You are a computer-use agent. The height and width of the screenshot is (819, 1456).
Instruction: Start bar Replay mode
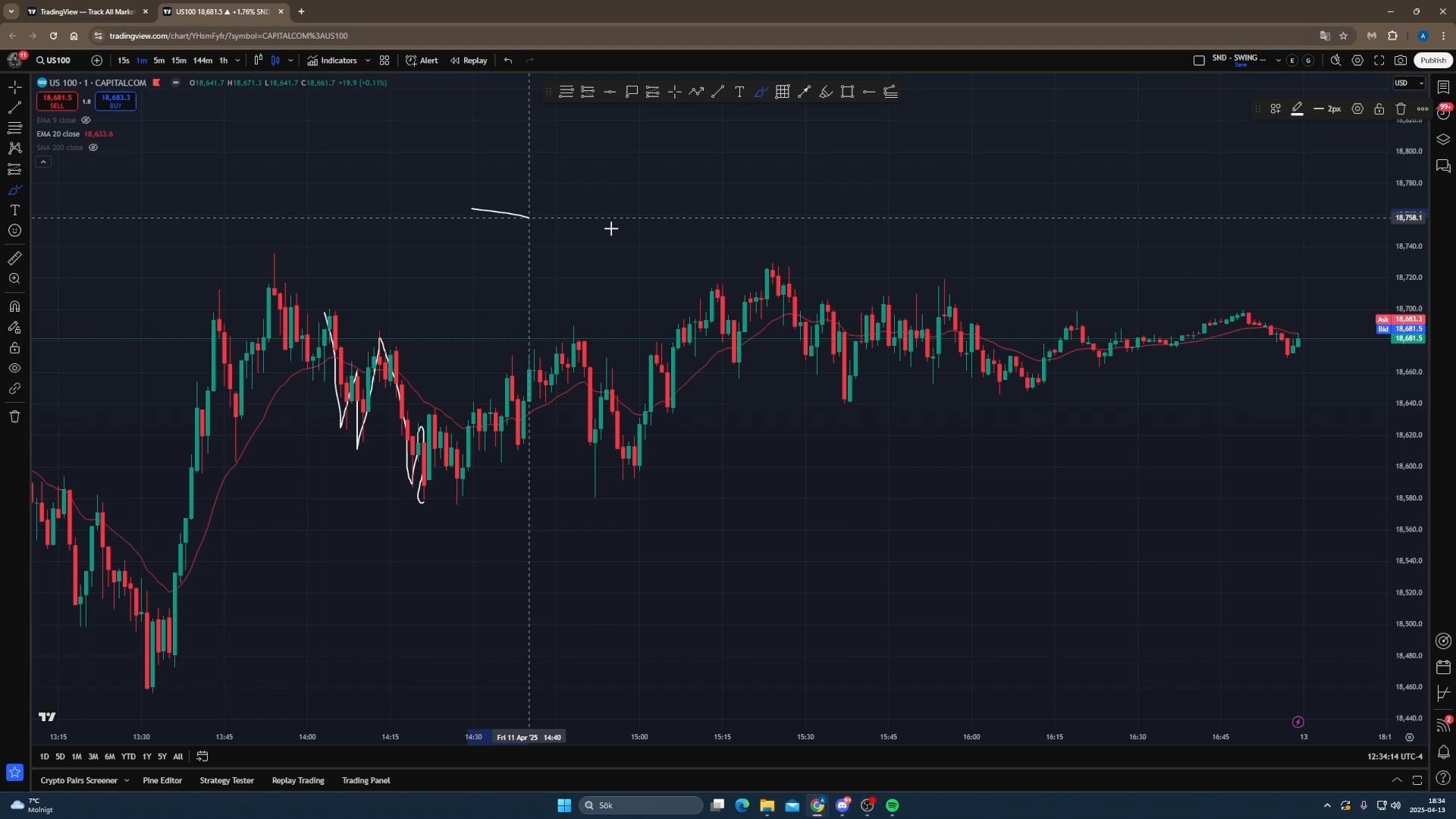pyautogui.click(x=469, y=61)
